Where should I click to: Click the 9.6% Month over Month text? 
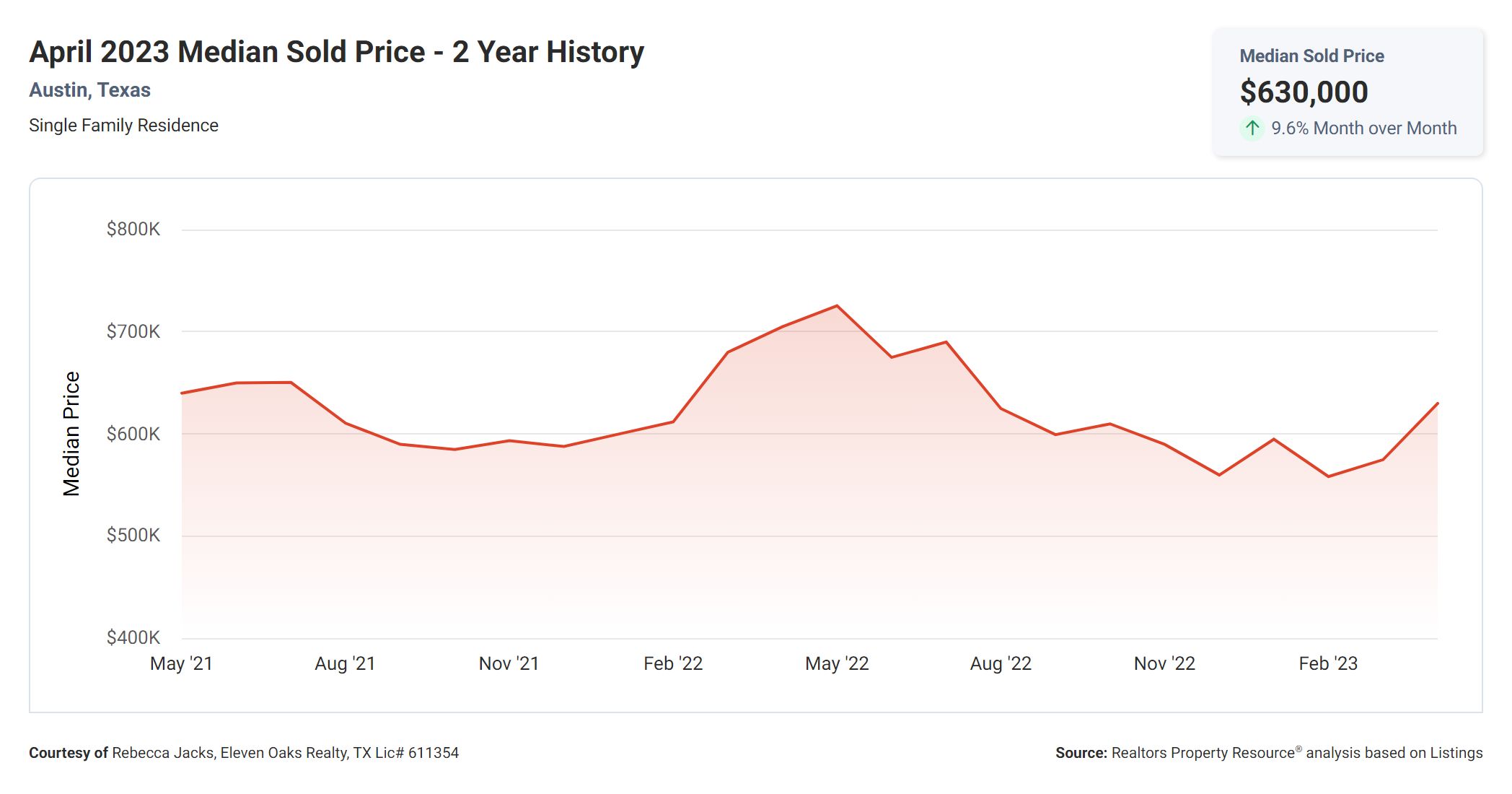click(1363, 128)
